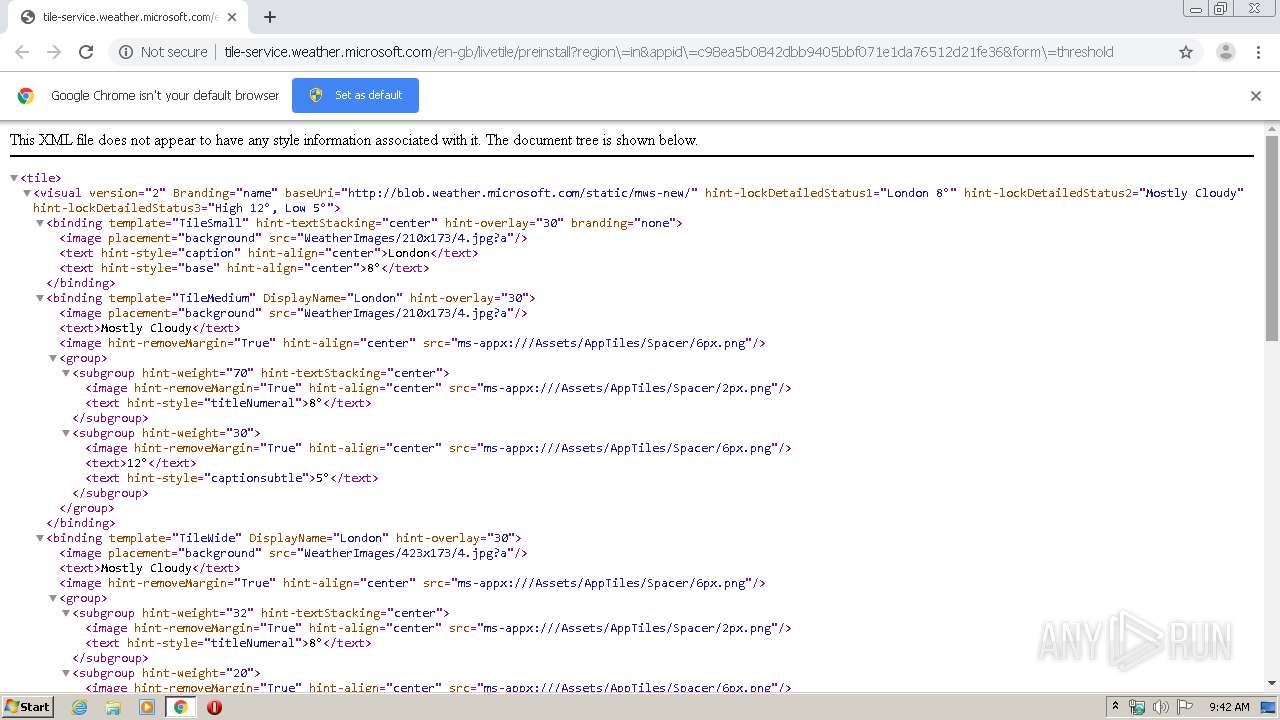Click the scrollbar down arrow
The image size is (1280, 720).
point(1272,683)
